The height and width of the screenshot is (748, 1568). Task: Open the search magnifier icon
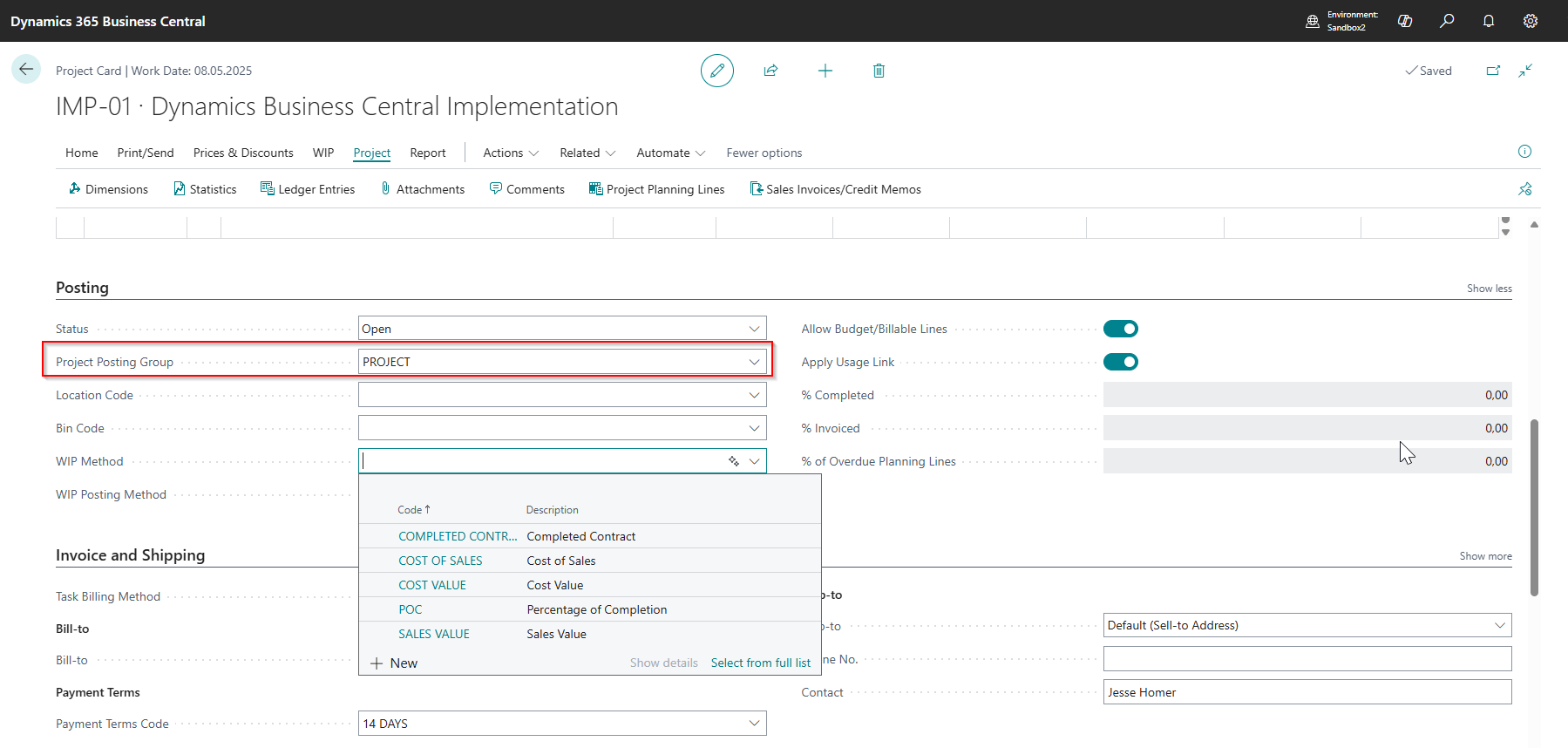1447,21
